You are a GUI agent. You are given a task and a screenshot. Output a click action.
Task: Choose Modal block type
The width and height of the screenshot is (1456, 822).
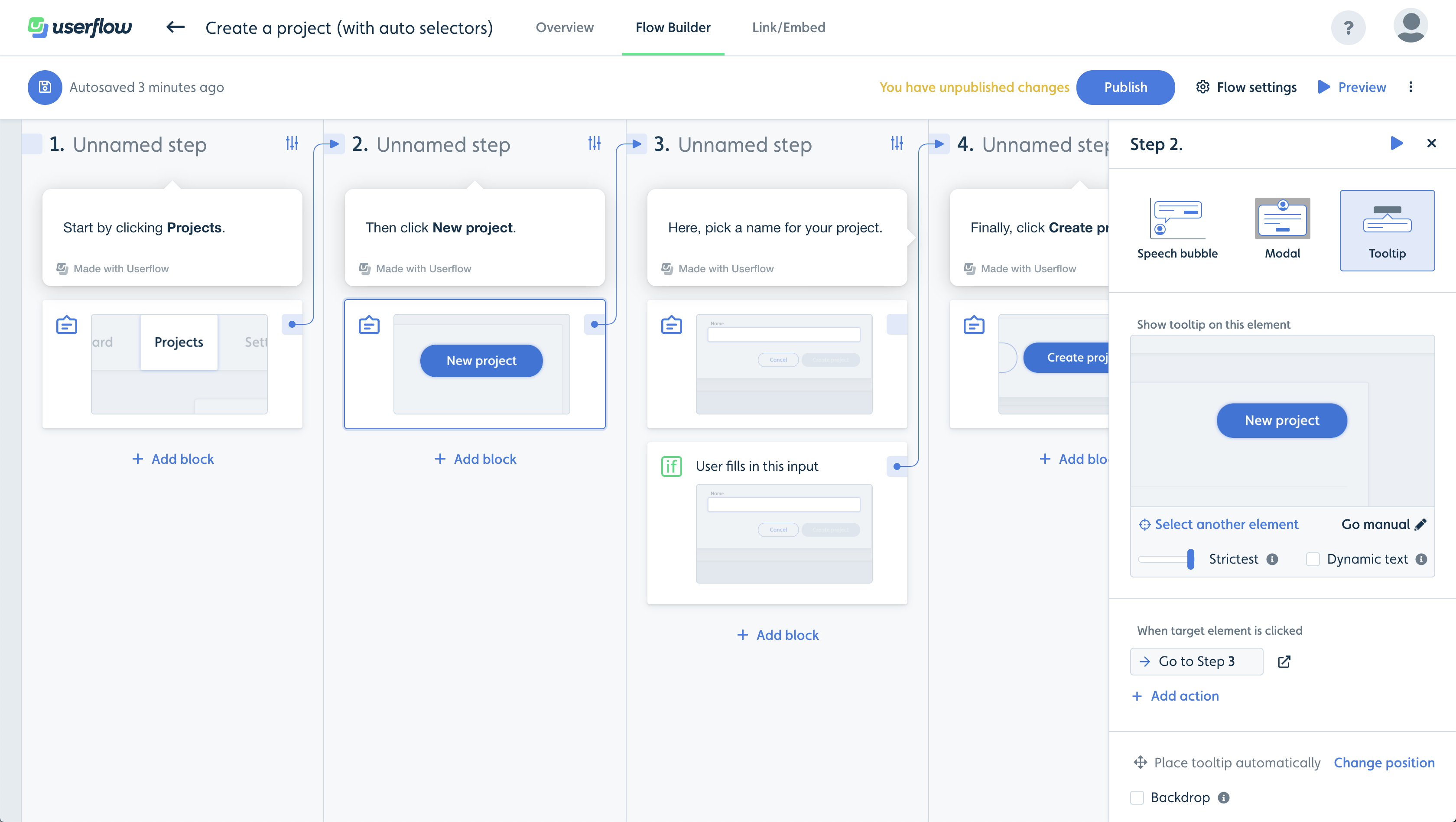tap(1282, 230)
